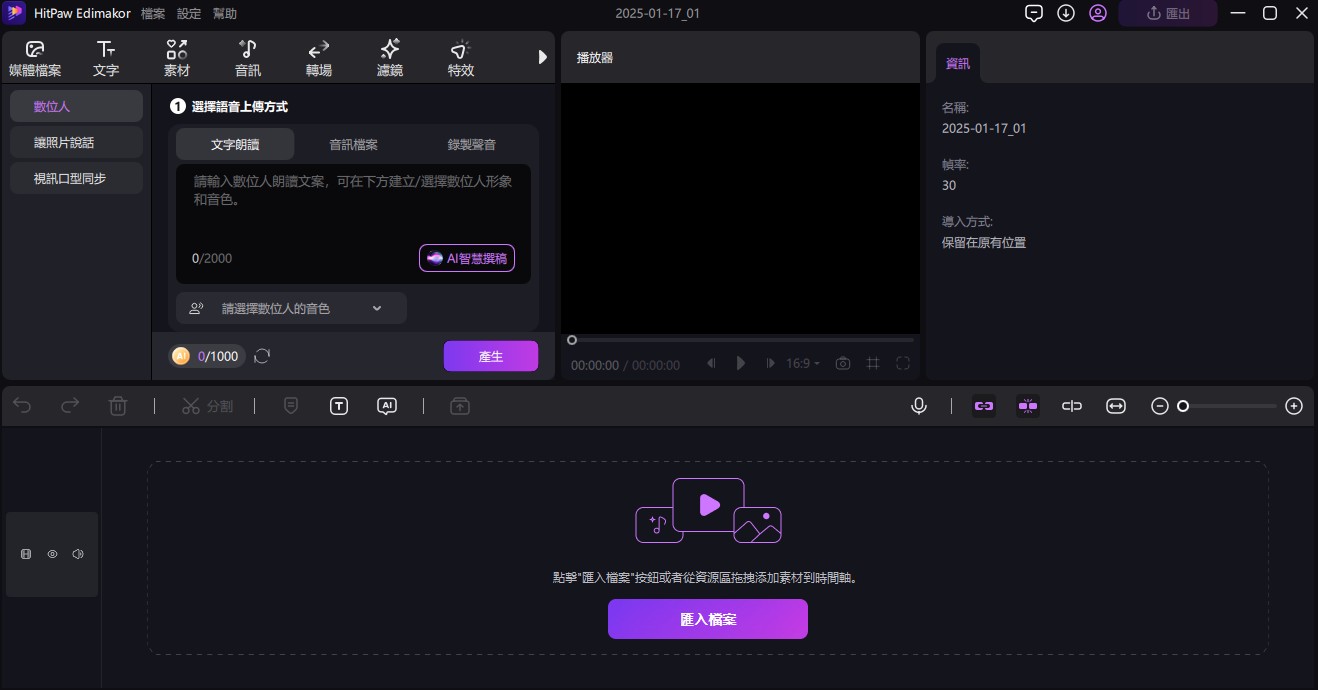Image resolution: width=1318 pixels, height=690 pixels.
Task: Select 視訊口型同步 in the sidebar
Action: pyautogui.click(x=76, y=178)
